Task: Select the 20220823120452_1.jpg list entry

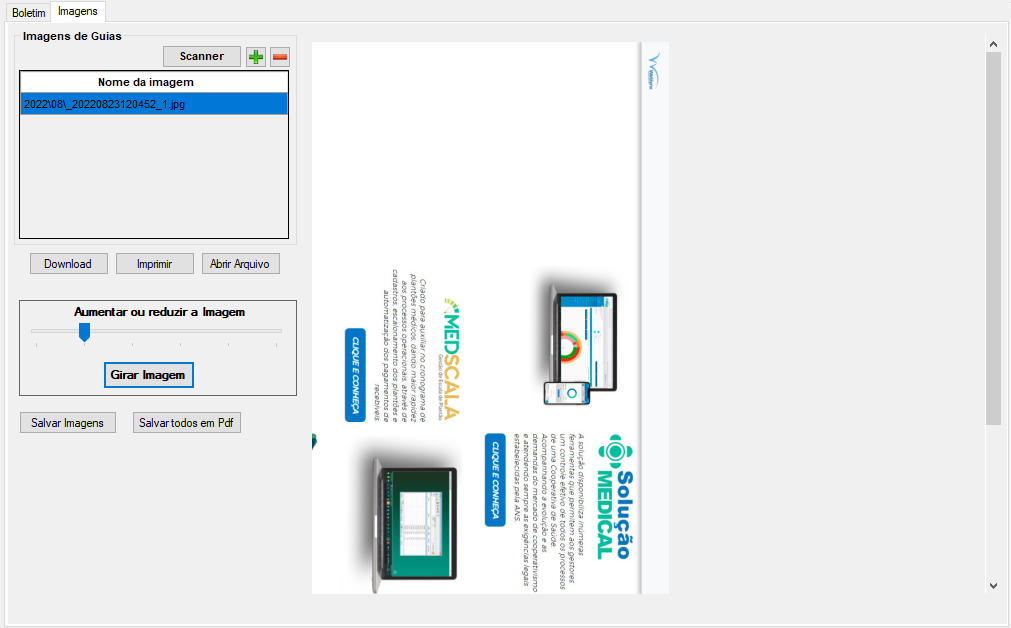Action: point(153,104)
